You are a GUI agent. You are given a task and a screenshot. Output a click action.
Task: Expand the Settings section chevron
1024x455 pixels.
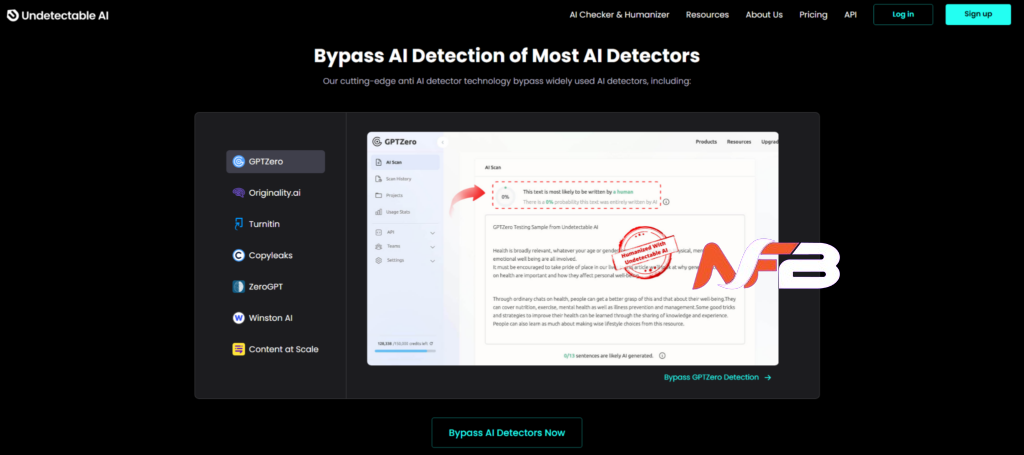432,260
